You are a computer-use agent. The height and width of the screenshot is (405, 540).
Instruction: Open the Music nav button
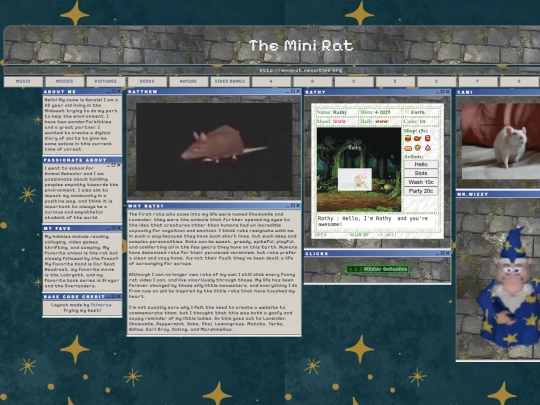click(23, 82)
